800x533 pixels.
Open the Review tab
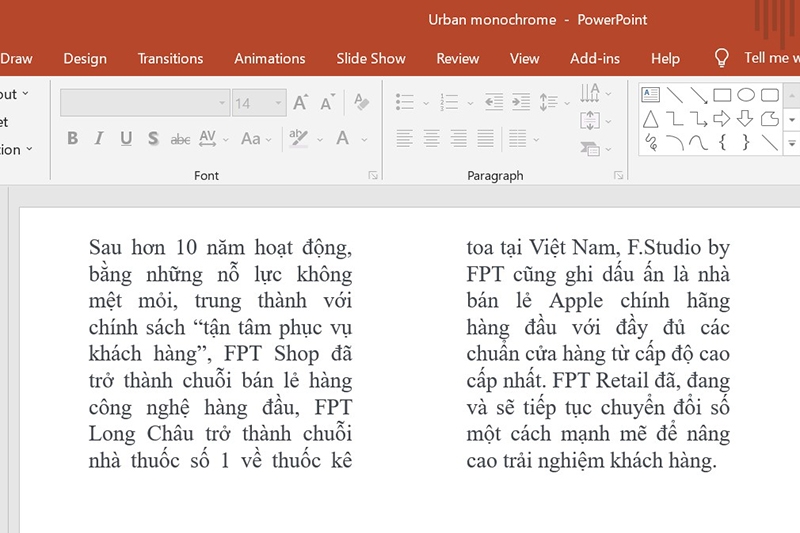coord(458,59)
